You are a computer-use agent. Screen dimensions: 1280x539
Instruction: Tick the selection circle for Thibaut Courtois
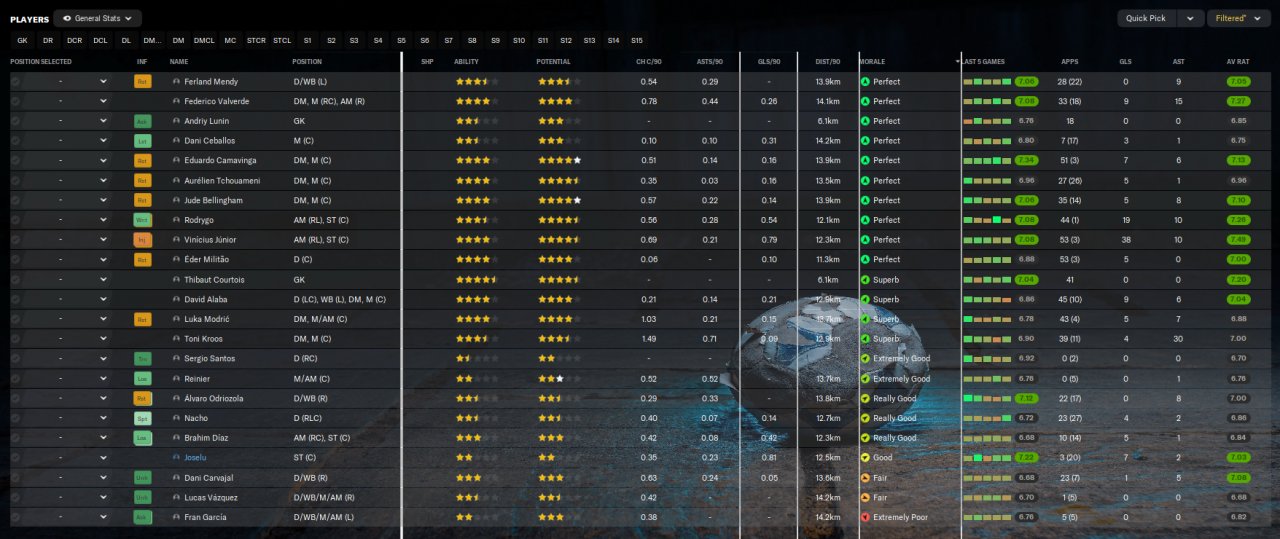(15, 280)
